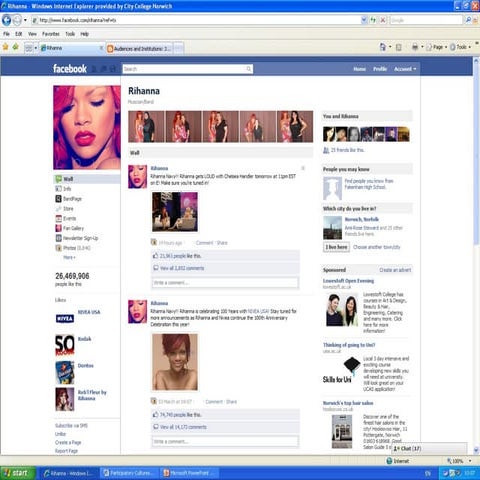
Task: Click the Rihanna profile picture
Action: coord(87,127)
